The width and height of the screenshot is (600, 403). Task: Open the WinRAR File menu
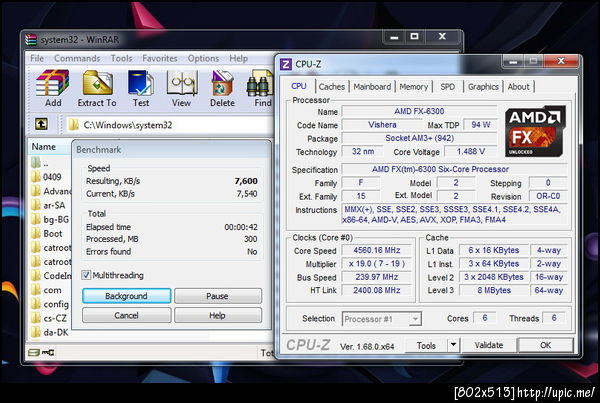37,59
